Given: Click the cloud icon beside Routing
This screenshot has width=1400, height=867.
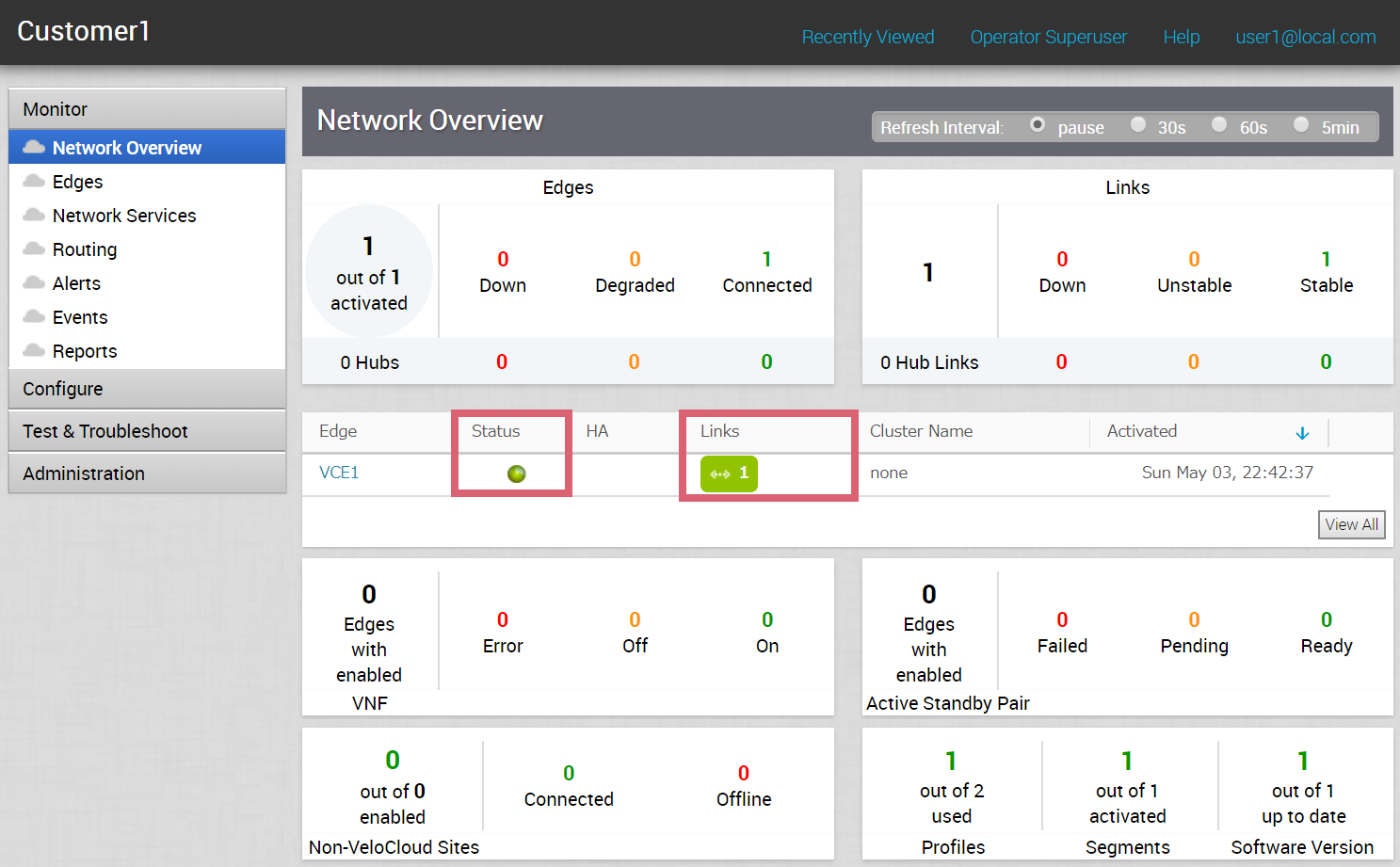Looking at the screenshot, I should click(35, 249).
